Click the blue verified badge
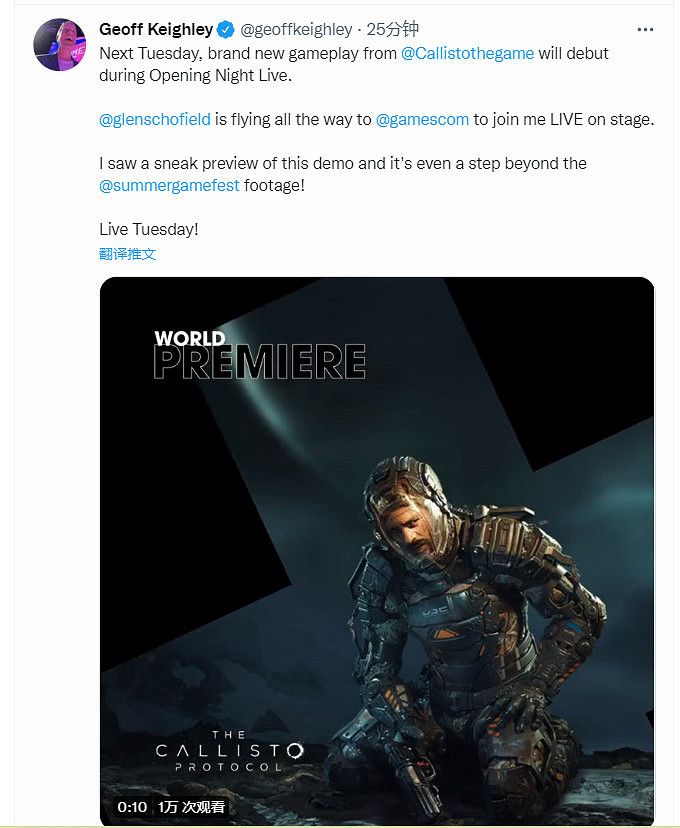680x828 pixels. pos(227,30)
